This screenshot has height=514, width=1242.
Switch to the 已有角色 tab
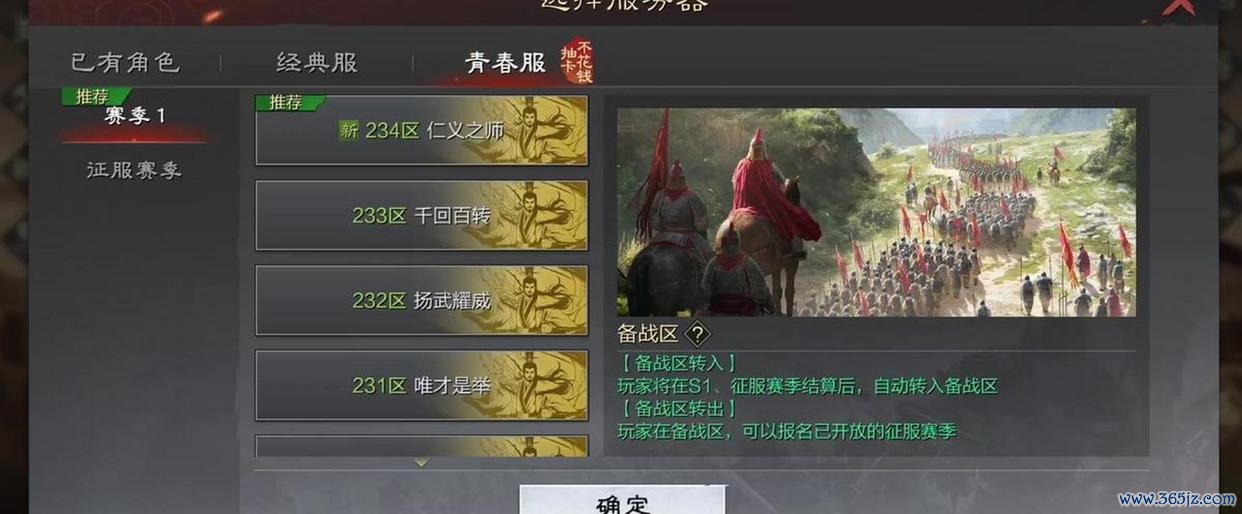coord(125,62)
